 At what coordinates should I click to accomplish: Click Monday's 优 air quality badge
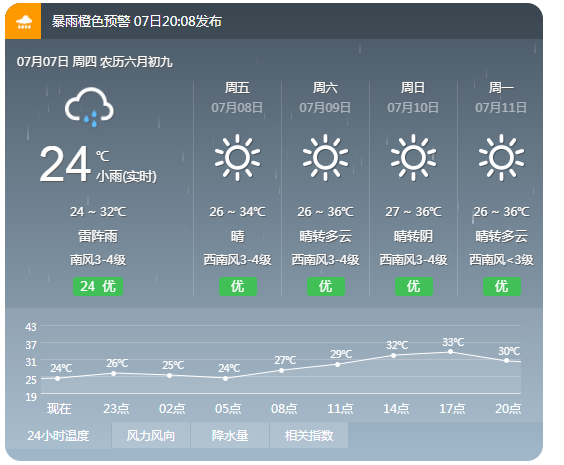(x=502, y=287)
